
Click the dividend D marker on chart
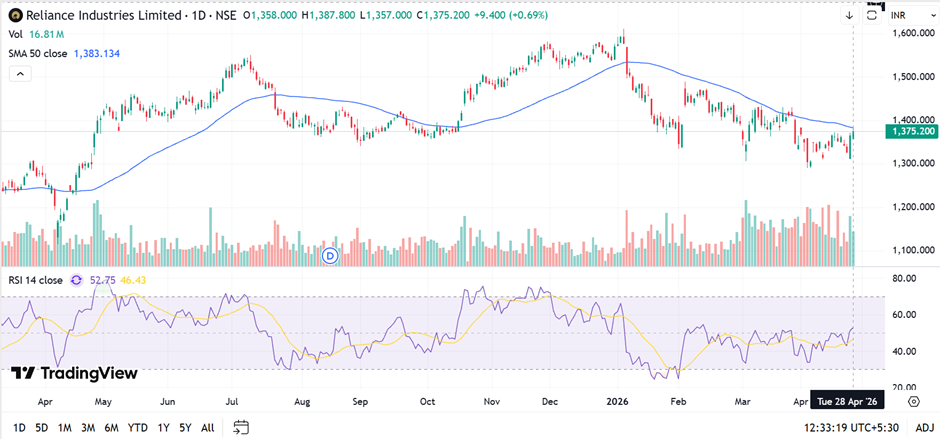point(331,257)
